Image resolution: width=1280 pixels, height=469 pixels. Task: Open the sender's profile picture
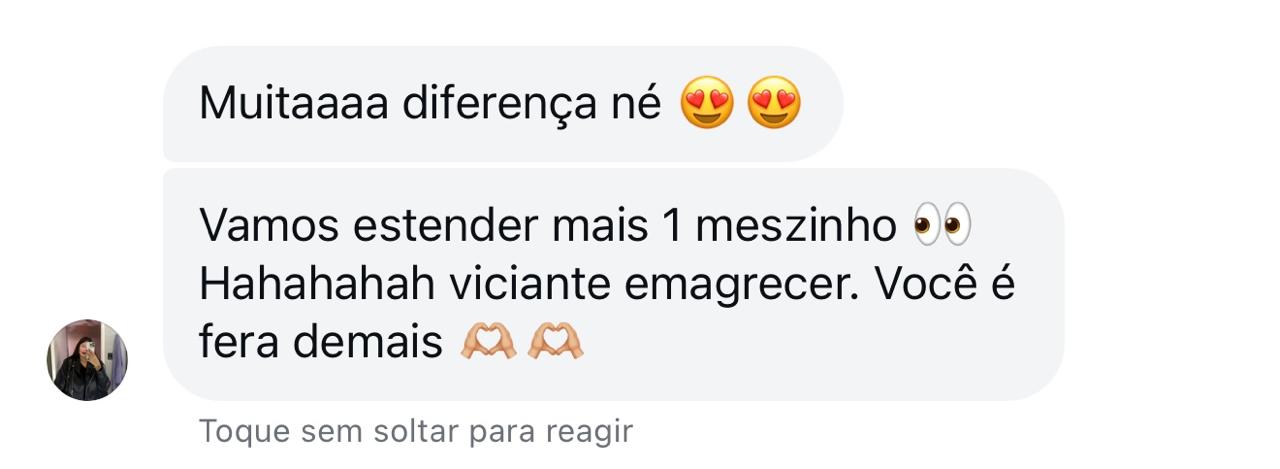click(87, 360)
